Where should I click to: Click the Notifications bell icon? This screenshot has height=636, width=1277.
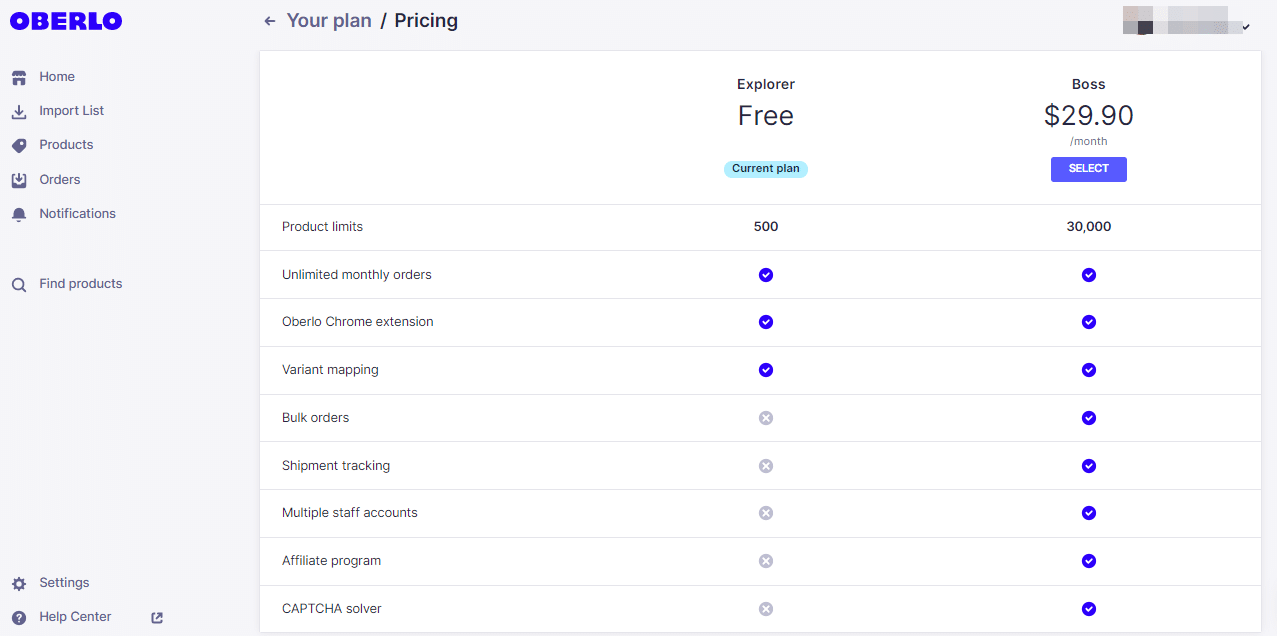[19, 214]
